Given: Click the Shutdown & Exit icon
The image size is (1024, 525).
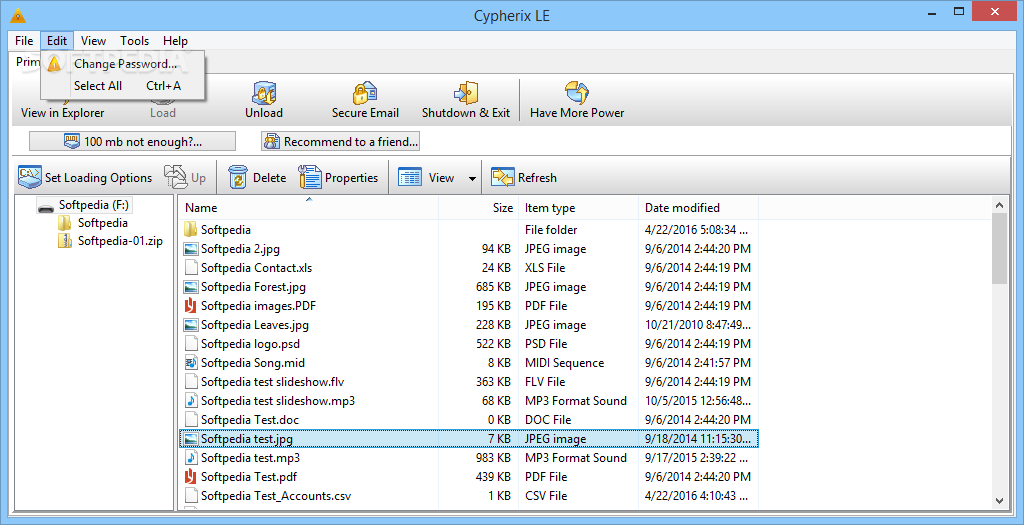Looking at the screenshot, I should click(x=466, y=93).
